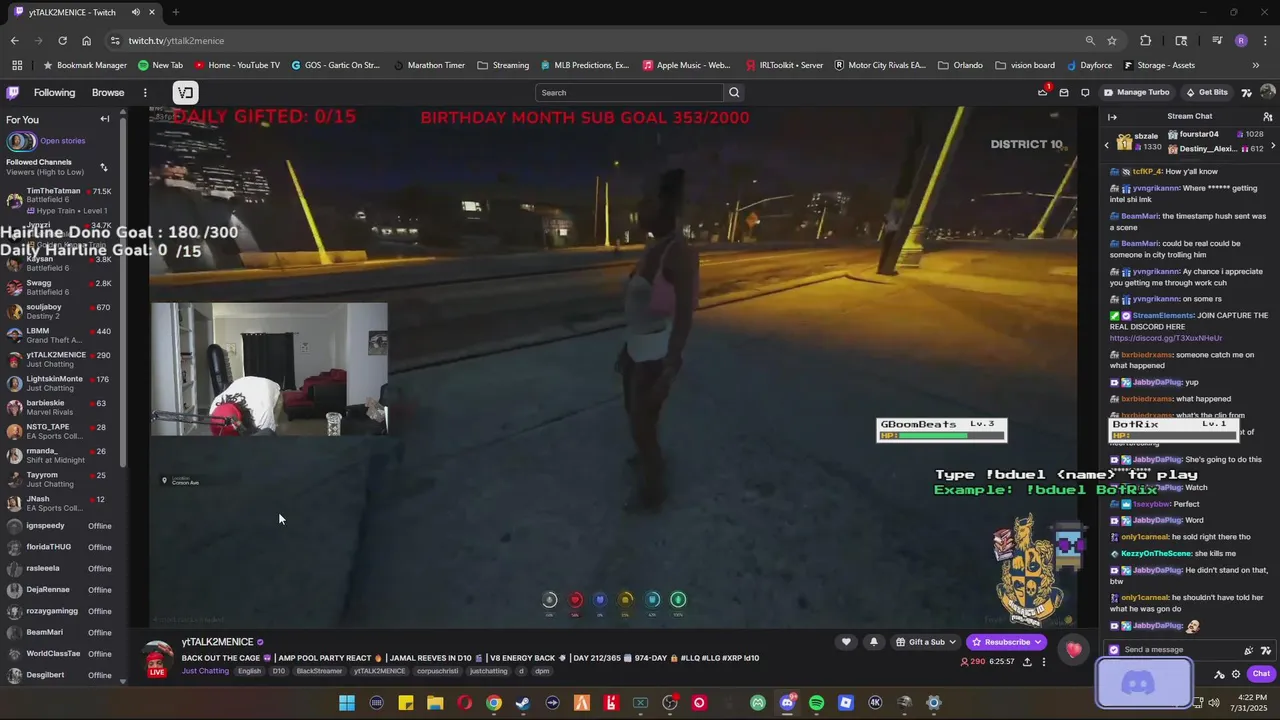Open Spotify from the taskbar
This screenshot has width=1280, height=720.
pyautogui.click(x=816, y=703)
